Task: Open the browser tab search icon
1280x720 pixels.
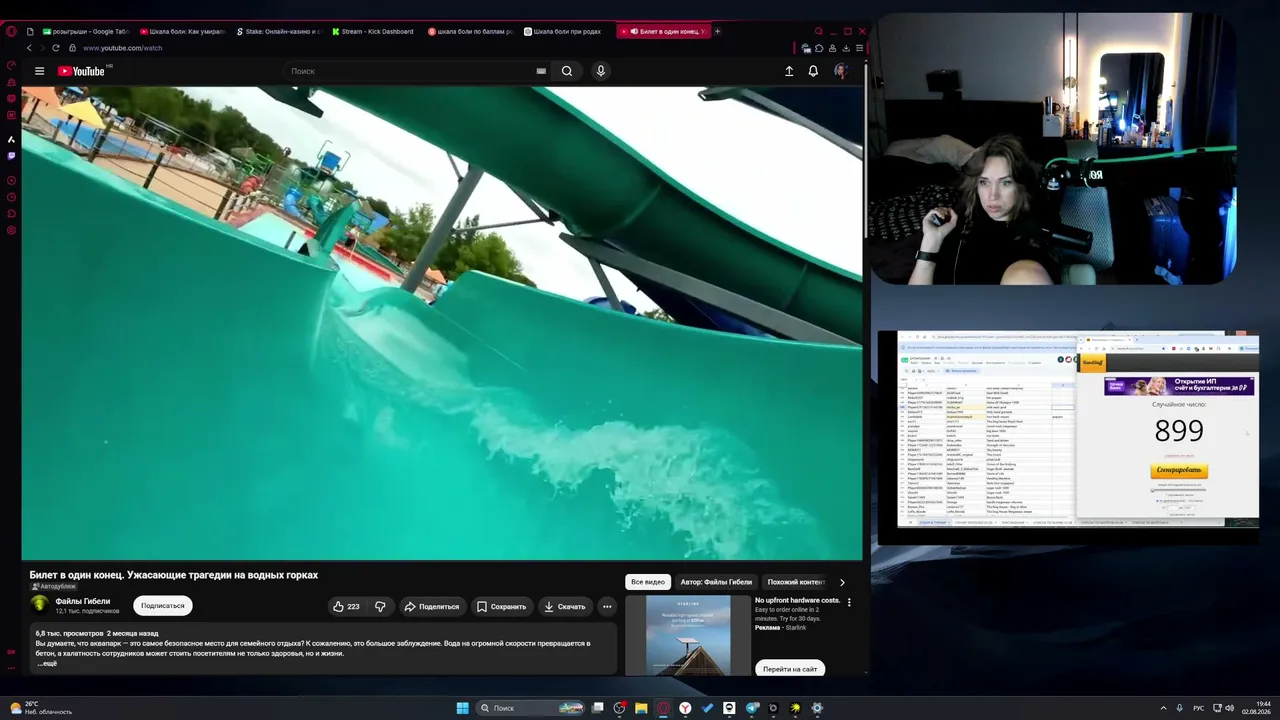Action: pyautogui.click(x=818, y=31)
